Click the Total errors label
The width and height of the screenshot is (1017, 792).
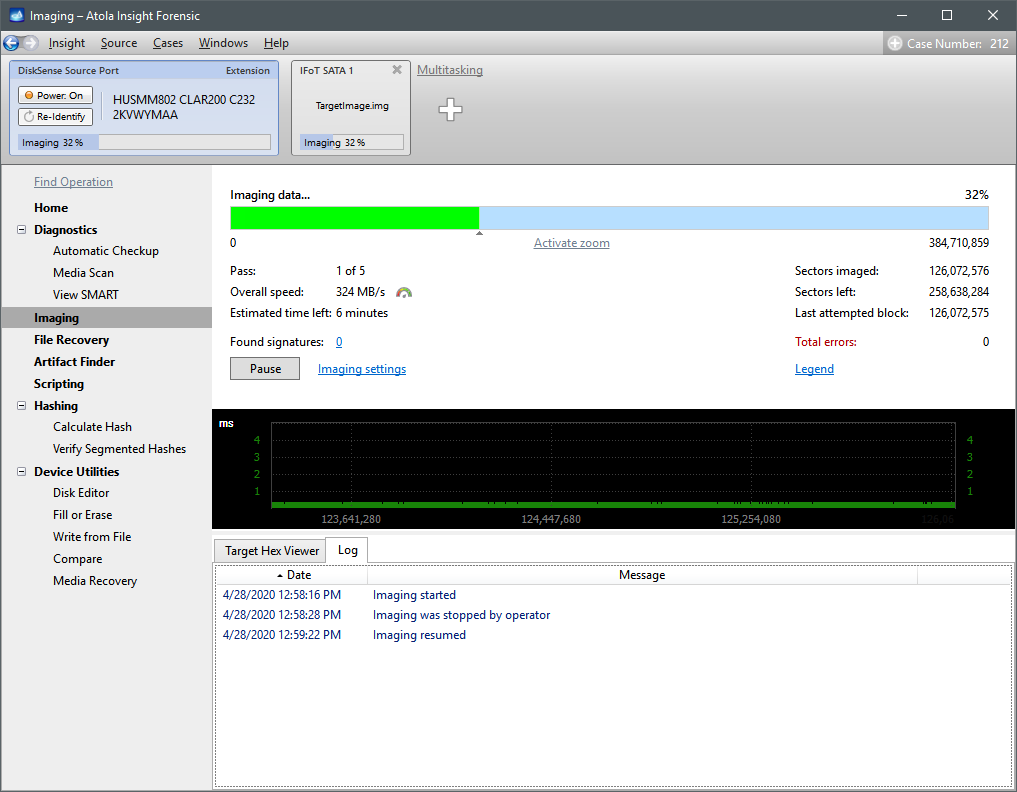(x=826, y=342)
